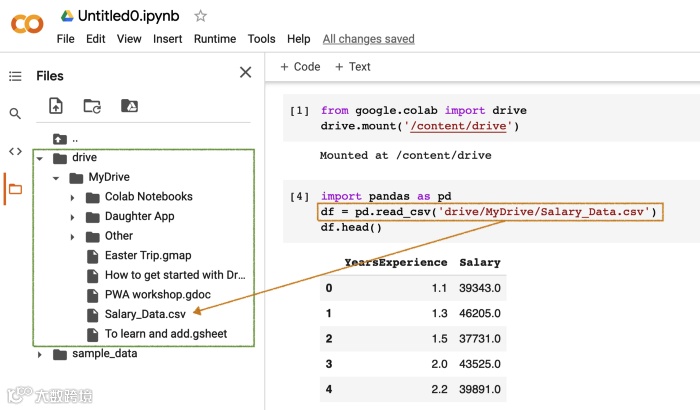Collapse the MyDrive folder
This screenshot has width=700, height=410.
click(x=56, y=178)
